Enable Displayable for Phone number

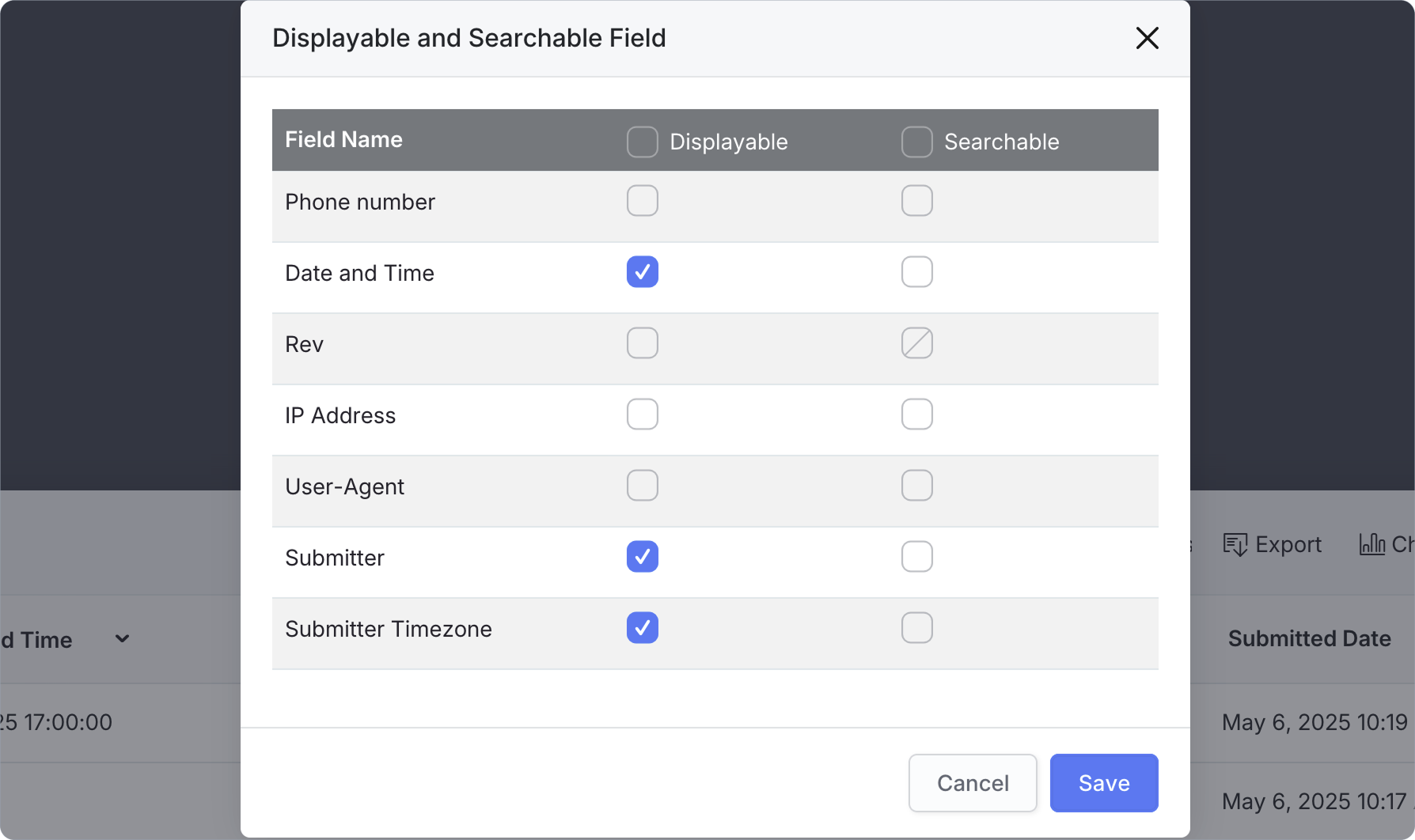coord(643,201)
